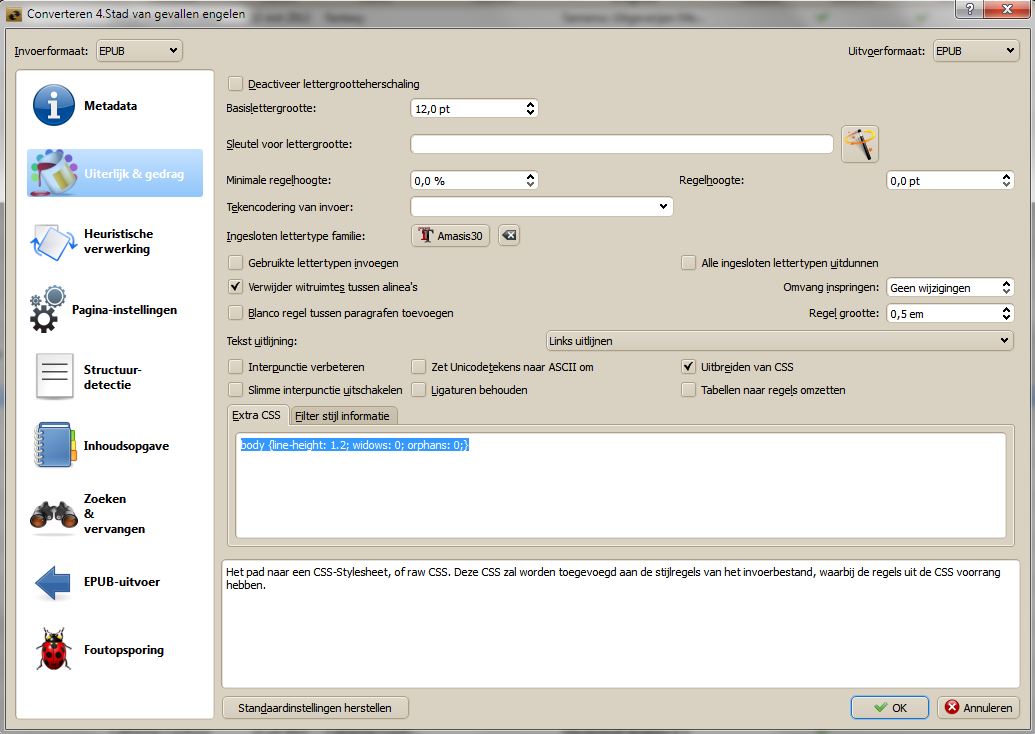This screenshot has height=734, width=1035.
Task: Adjust Basislettergrootte spinner arrows
Action: point(530,108)
